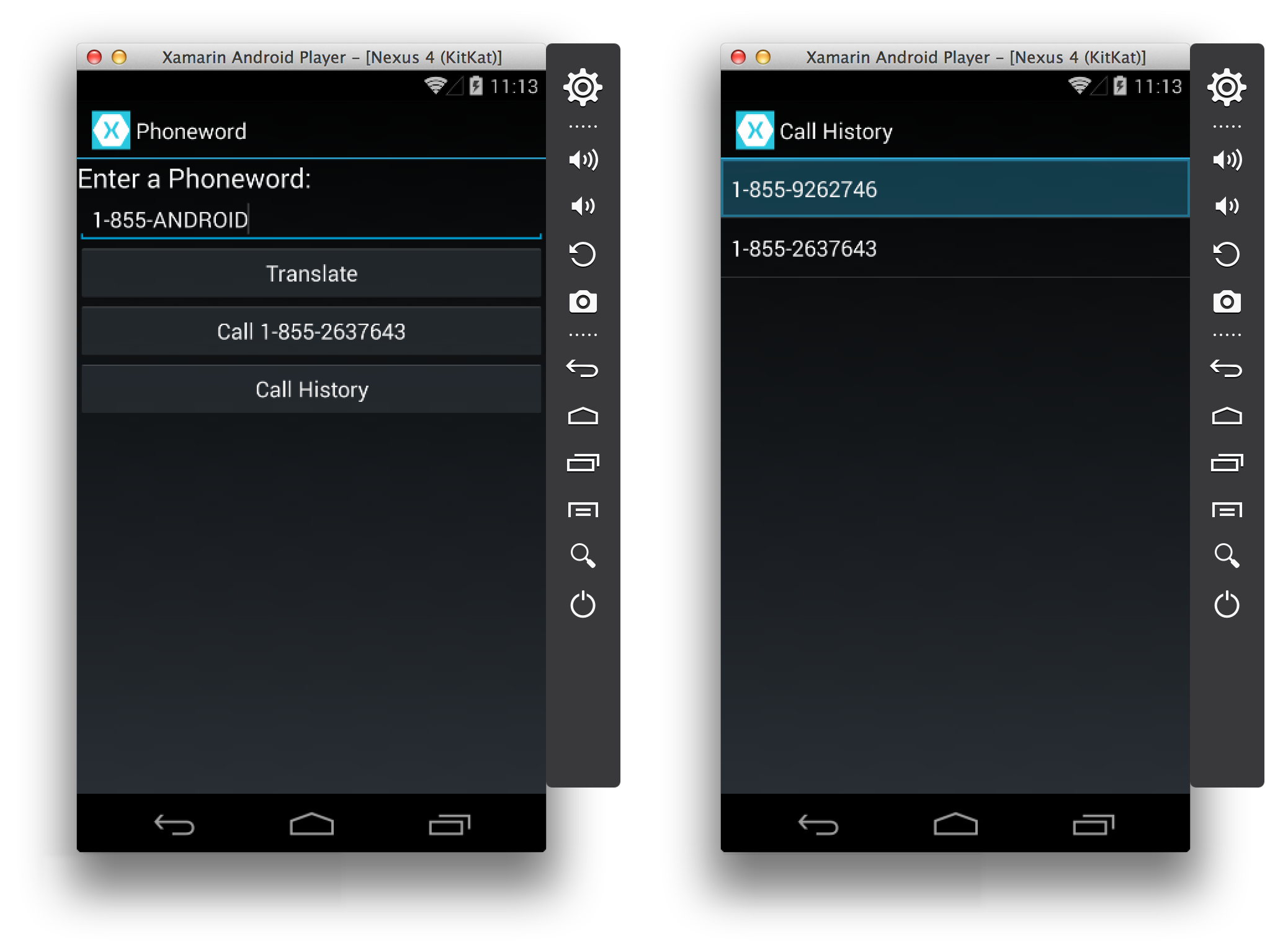Click Call 1-855-2637643 button

point(310,330)
